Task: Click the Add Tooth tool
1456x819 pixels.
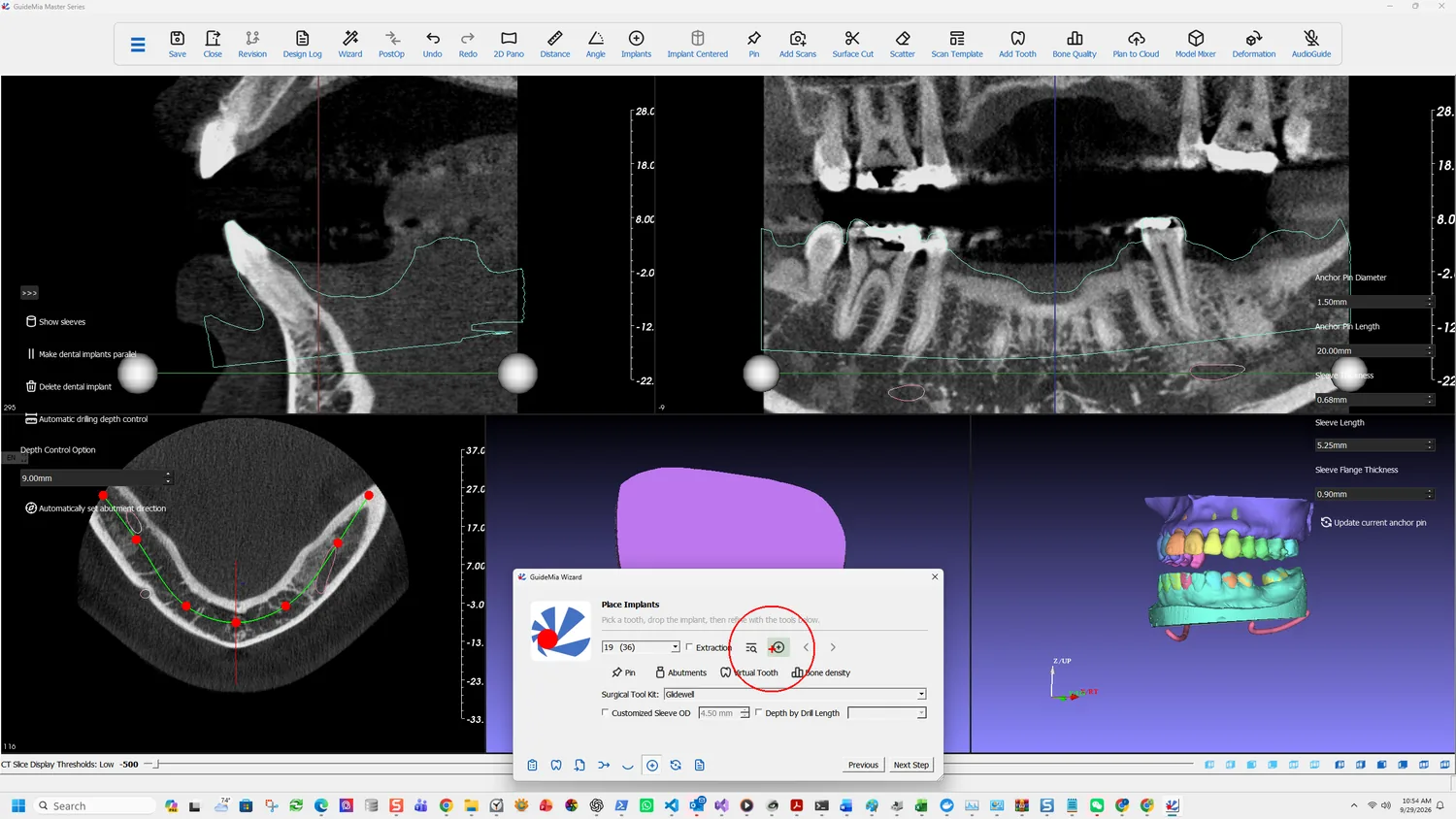Action: 1018,44
